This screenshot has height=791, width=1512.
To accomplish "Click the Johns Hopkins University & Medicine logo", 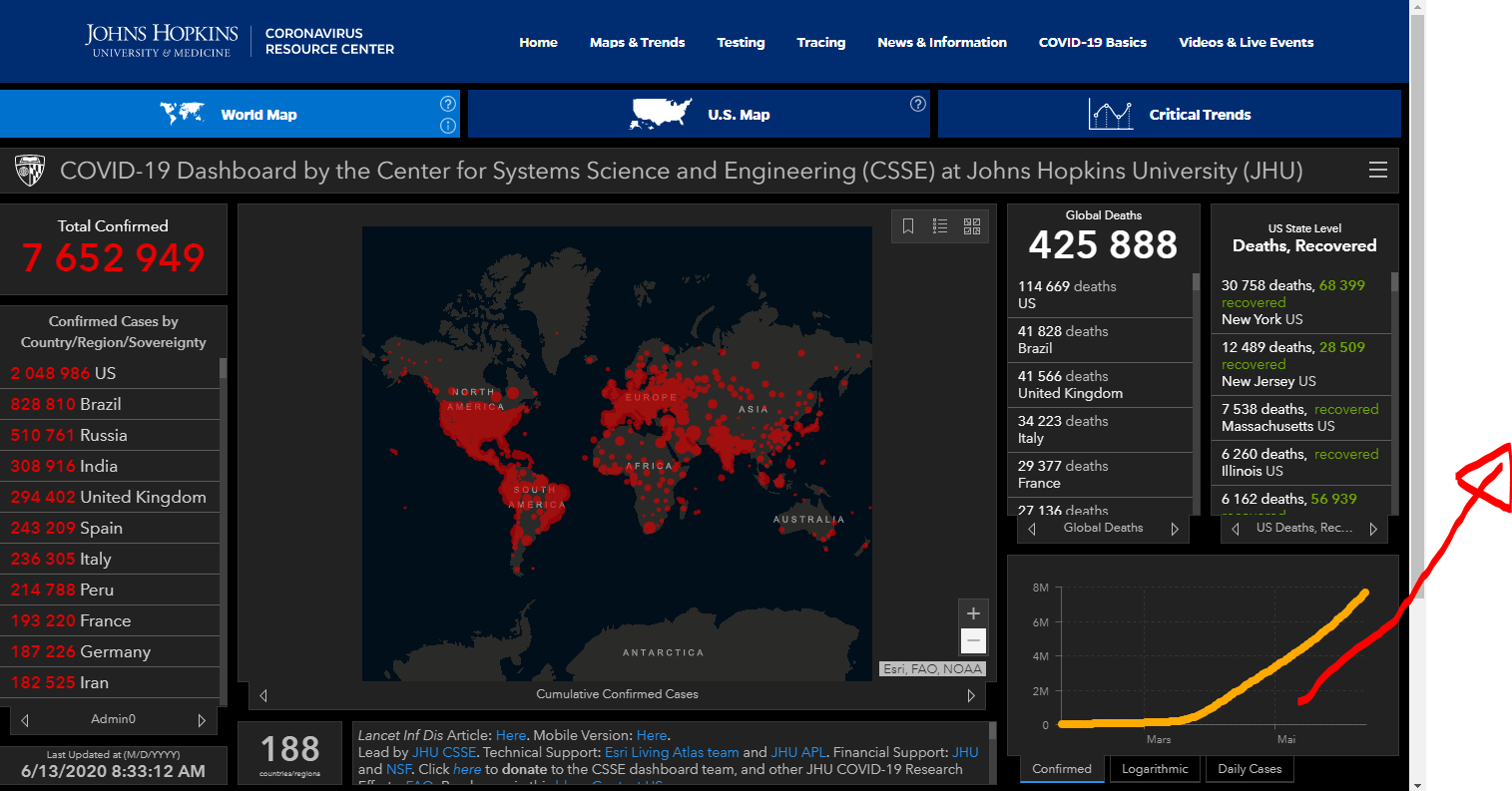I will 162,41.
